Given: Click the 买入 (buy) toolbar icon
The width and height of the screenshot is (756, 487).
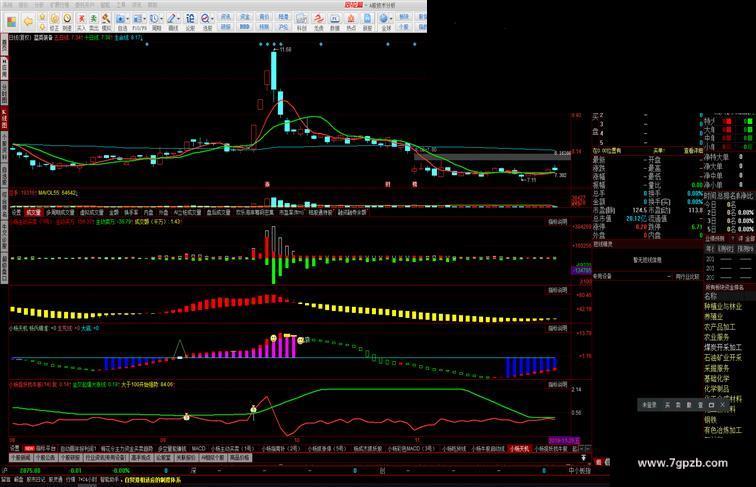Looking at the screenshot, I should pos(81,22).
